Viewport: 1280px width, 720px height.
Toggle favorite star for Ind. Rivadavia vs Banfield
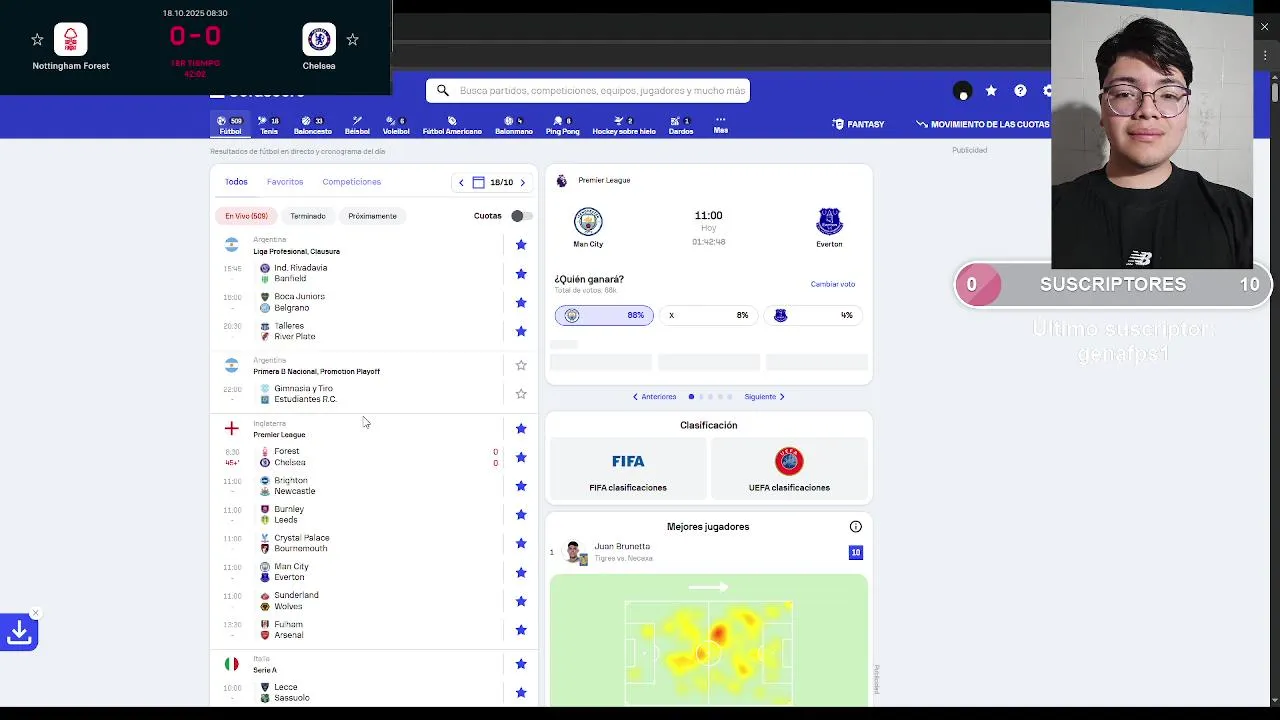(521, 274)
